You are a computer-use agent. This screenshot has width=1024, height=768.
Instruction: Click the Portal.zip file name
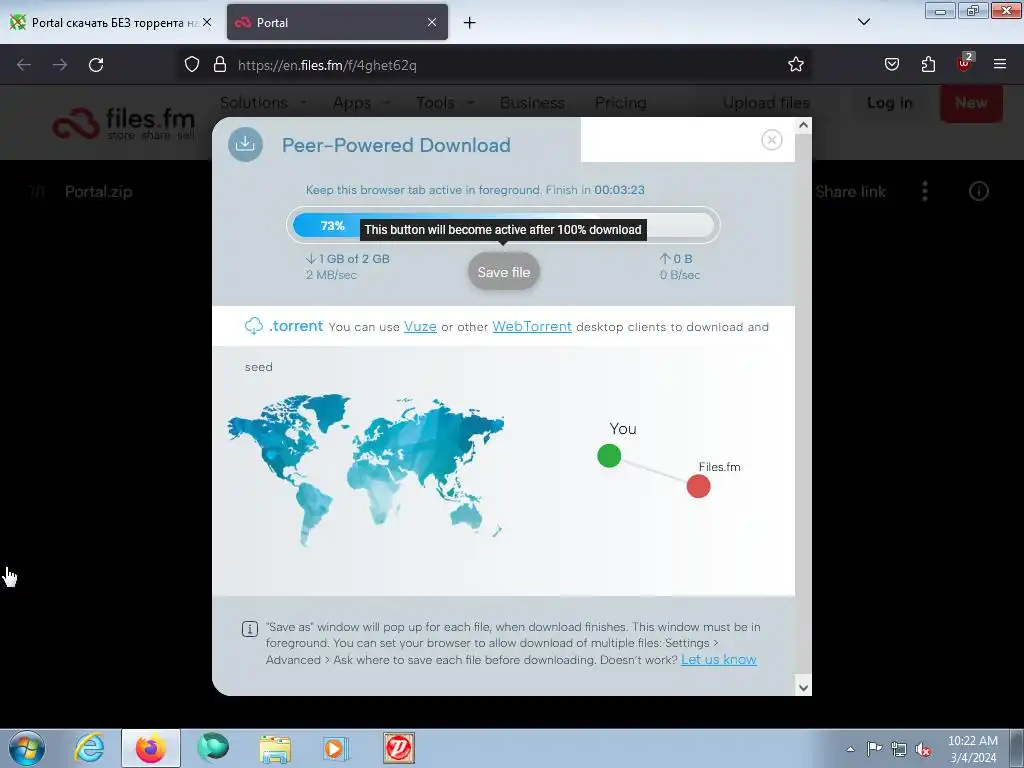99,191
